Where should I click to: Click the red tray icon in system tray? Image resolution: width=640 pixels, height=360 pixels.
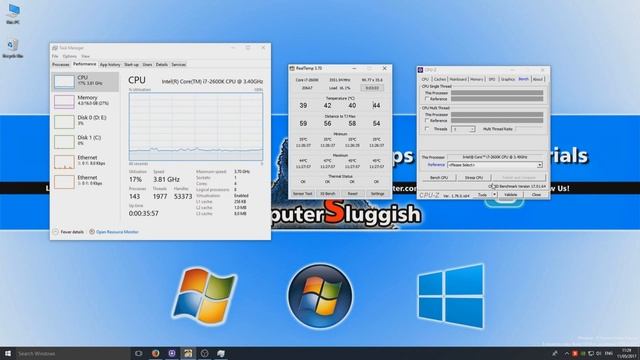coord(575,353)
